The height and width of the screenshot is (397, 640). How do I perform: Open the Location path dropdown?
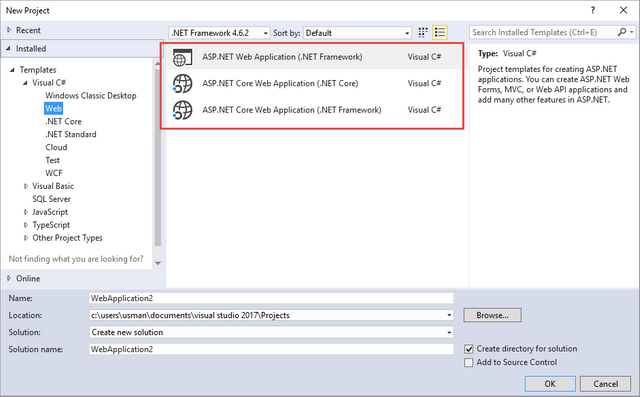coord(449,315)
